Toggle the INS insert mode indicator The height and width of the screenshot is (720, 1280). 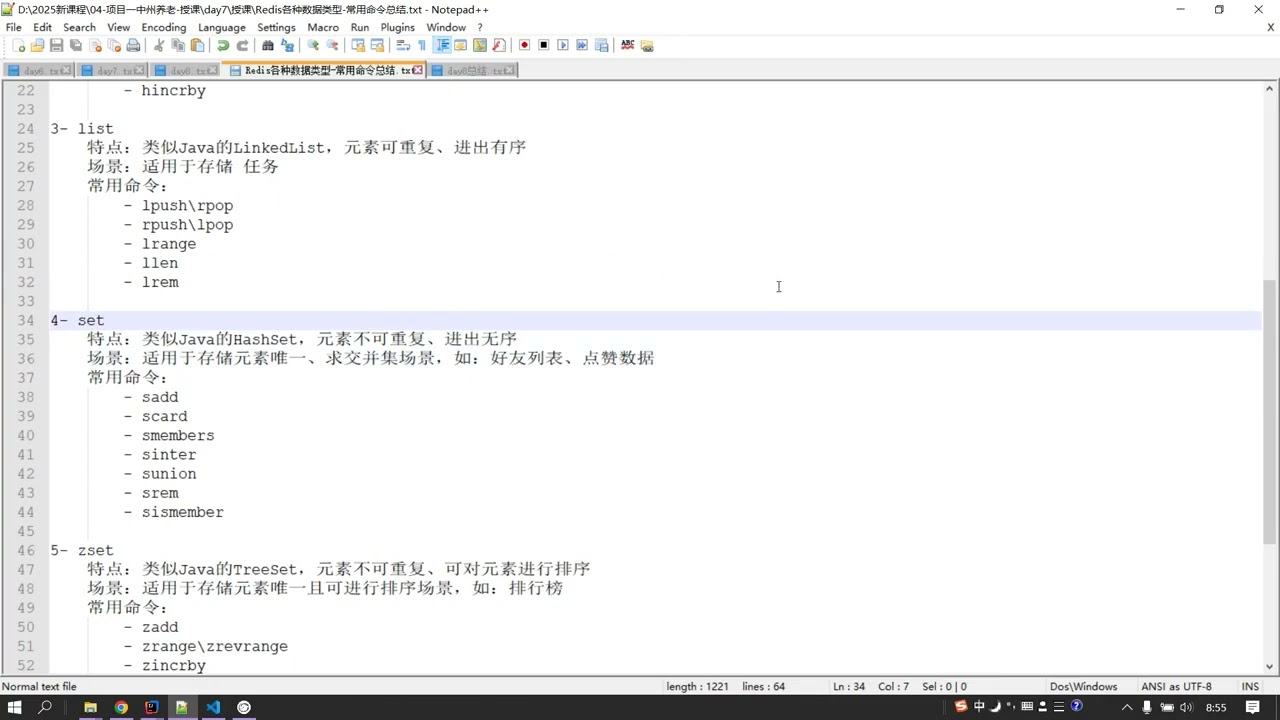[x=1250, y=687]
